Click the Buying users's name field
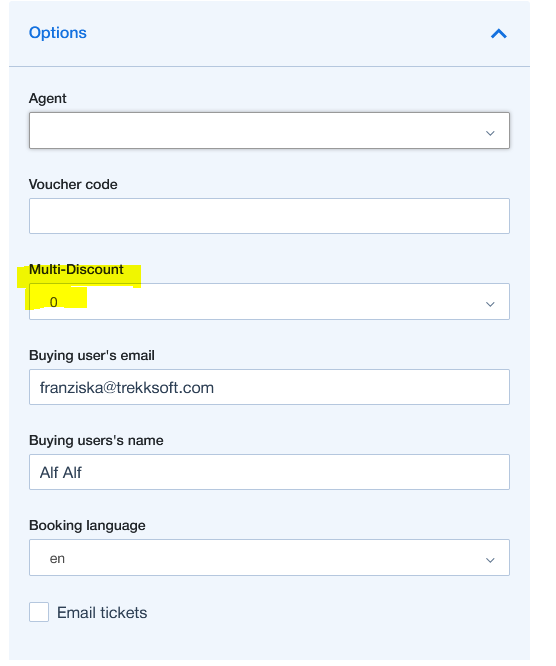This screenshot has width=556, height=666. 269,472
